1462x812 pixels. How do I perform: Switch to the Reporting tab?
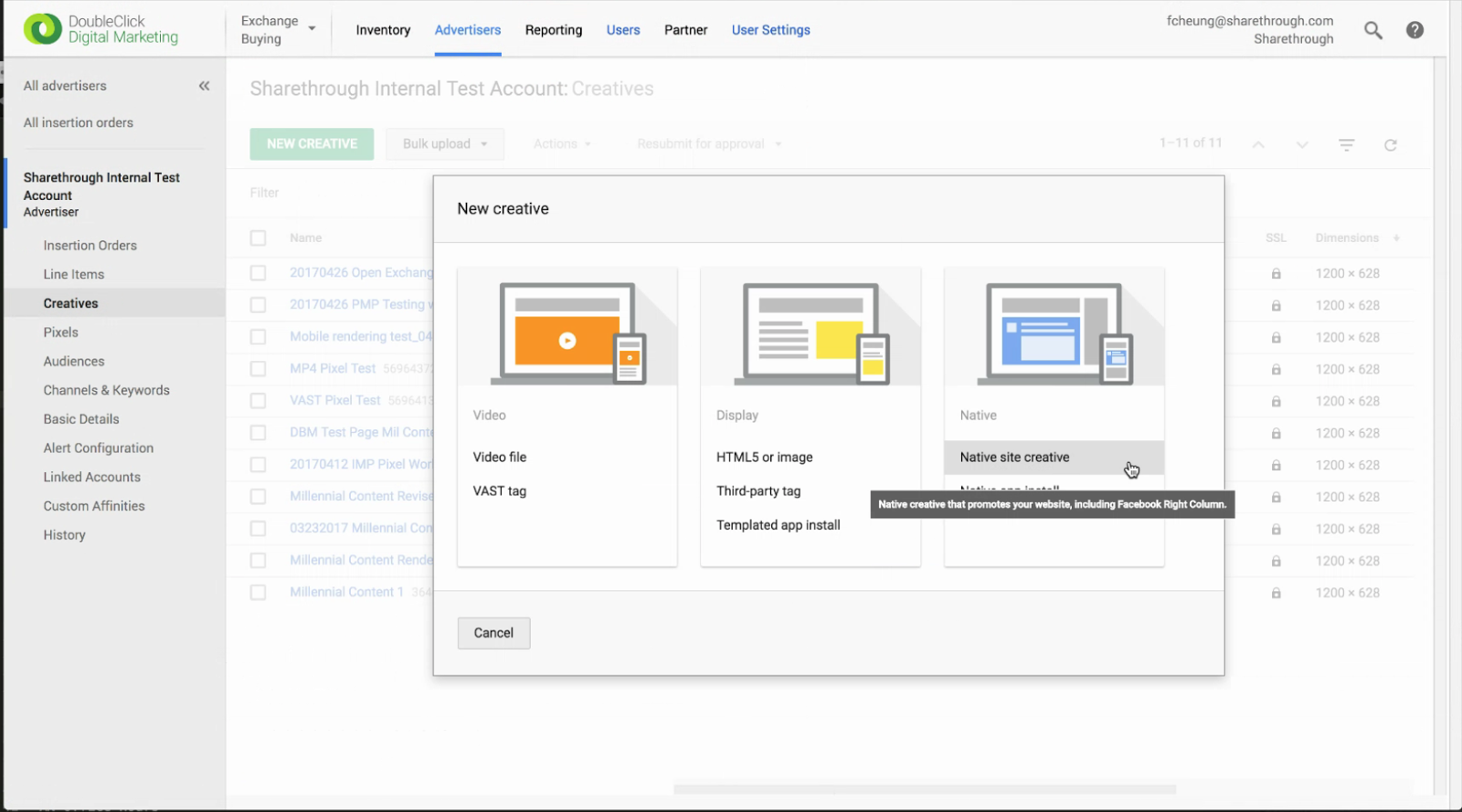[553, 30]
